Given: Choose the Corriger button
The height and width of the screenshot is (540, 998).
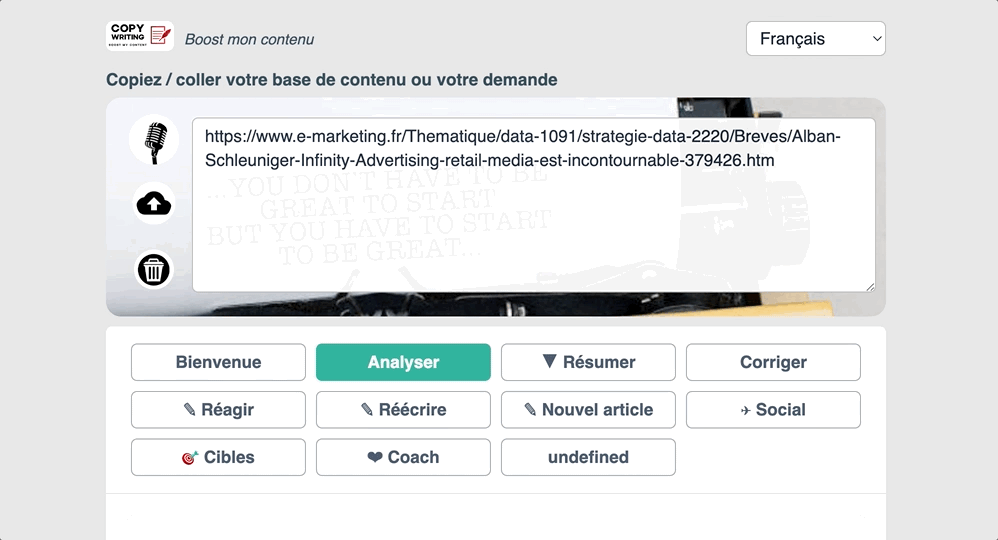Looking at the screenshot, I should (x=773, y=362).
